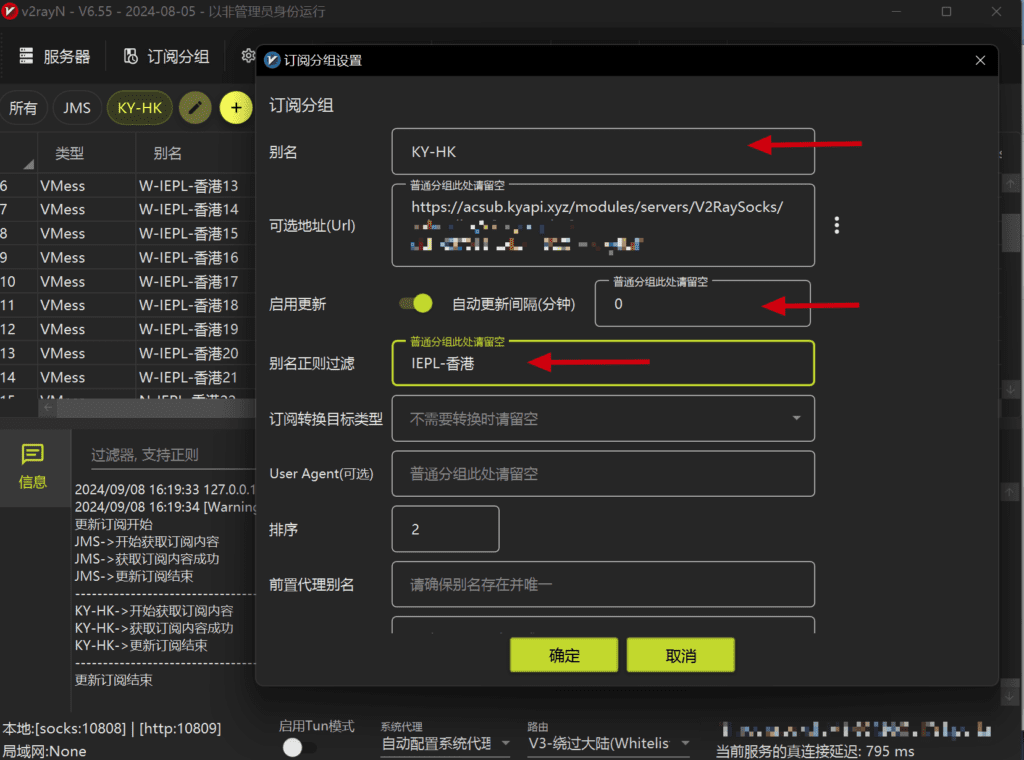Click the 当前服务的真连接延迟 795 ms status
Viewport: 1024px width, 760px height.
[x=814, y=752]
